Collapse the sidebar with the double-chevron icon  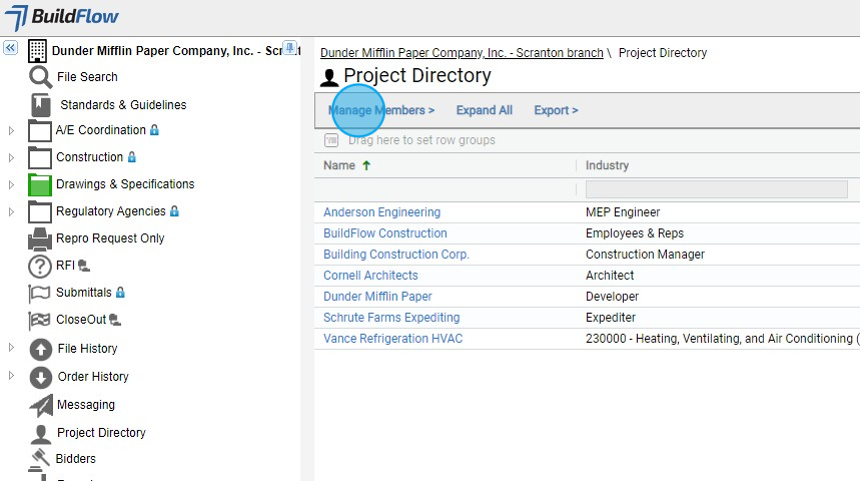pos(10,48)
